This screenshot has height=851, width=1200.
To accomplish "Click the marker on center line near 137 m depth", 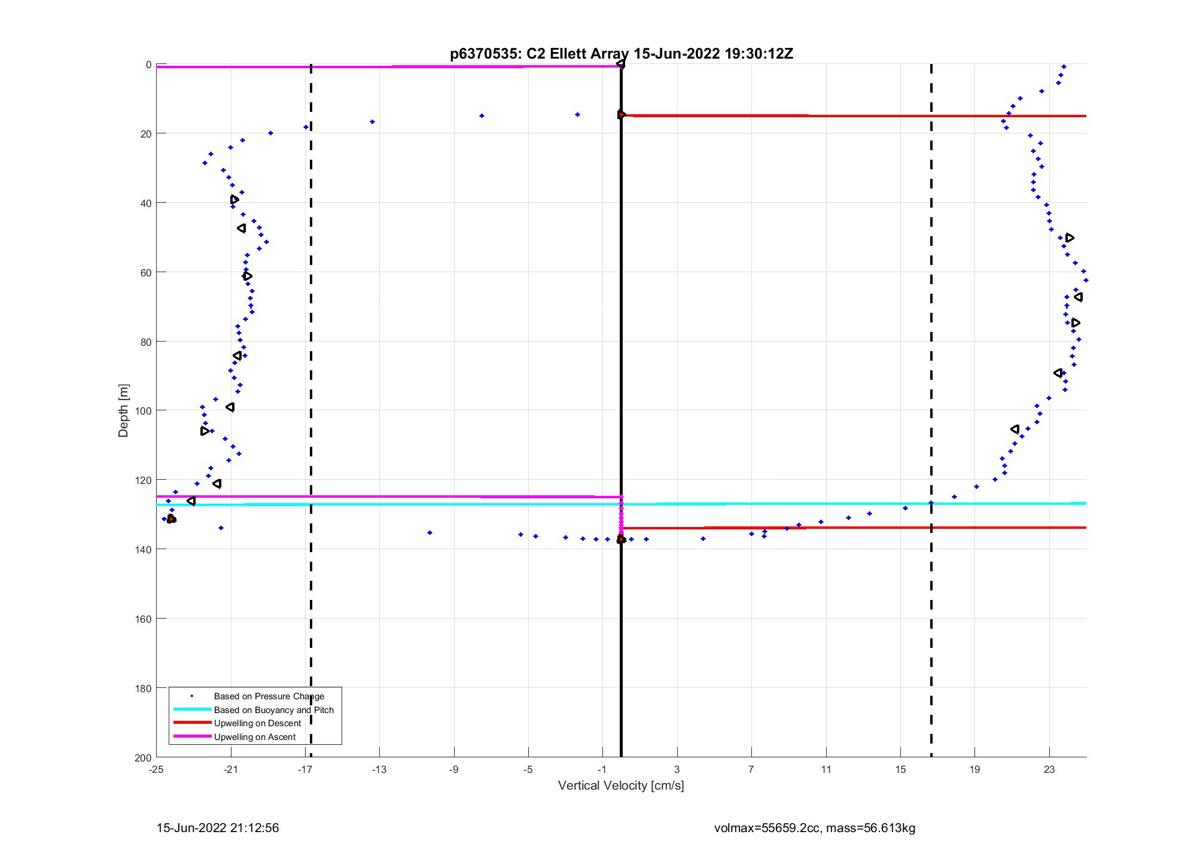I will point(621,539).
